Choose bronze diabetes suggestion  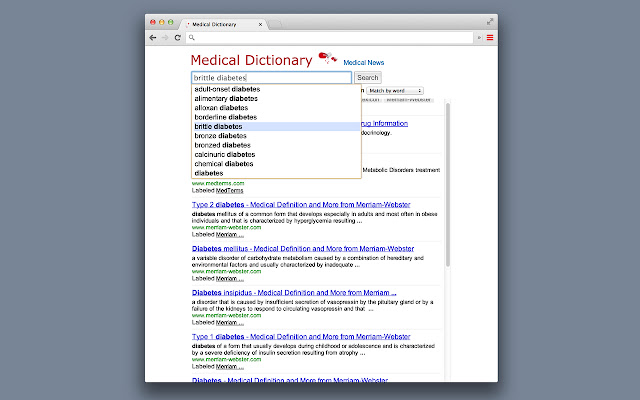point(276,136)
